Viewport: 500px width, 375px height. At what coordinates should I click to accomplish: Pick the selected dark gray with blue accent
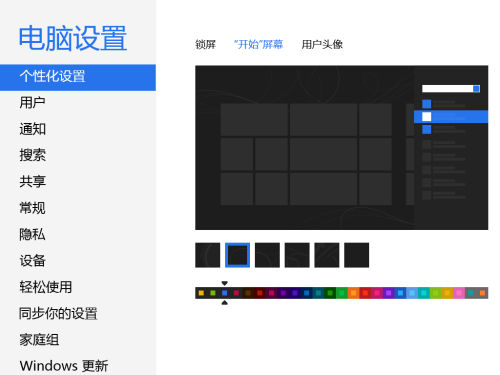pyautogui.click(x=225, y=293)
